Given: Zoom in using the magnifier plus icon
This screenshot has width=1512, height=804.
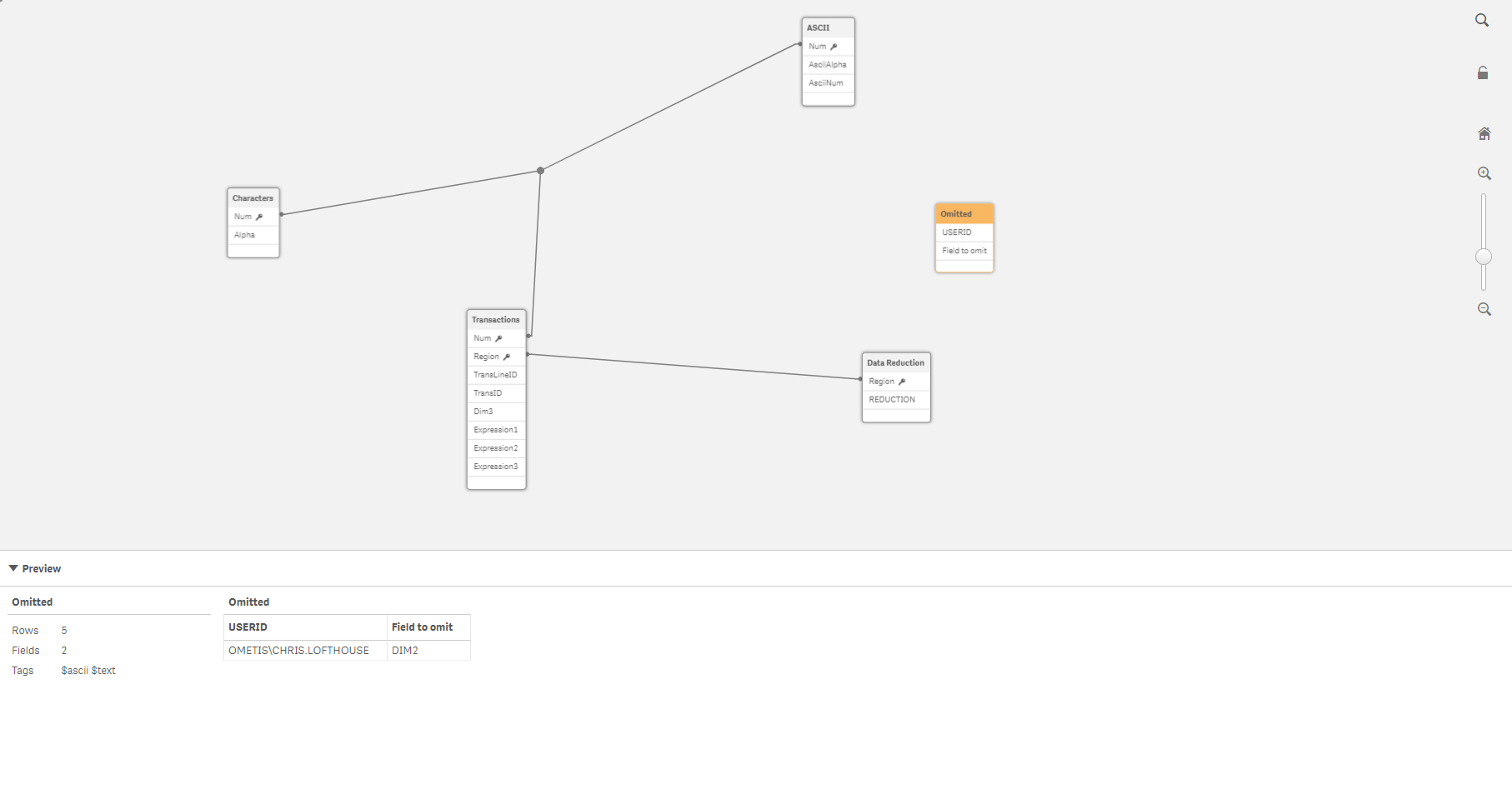Looking at the screenshot, I should click(1484, 172).
